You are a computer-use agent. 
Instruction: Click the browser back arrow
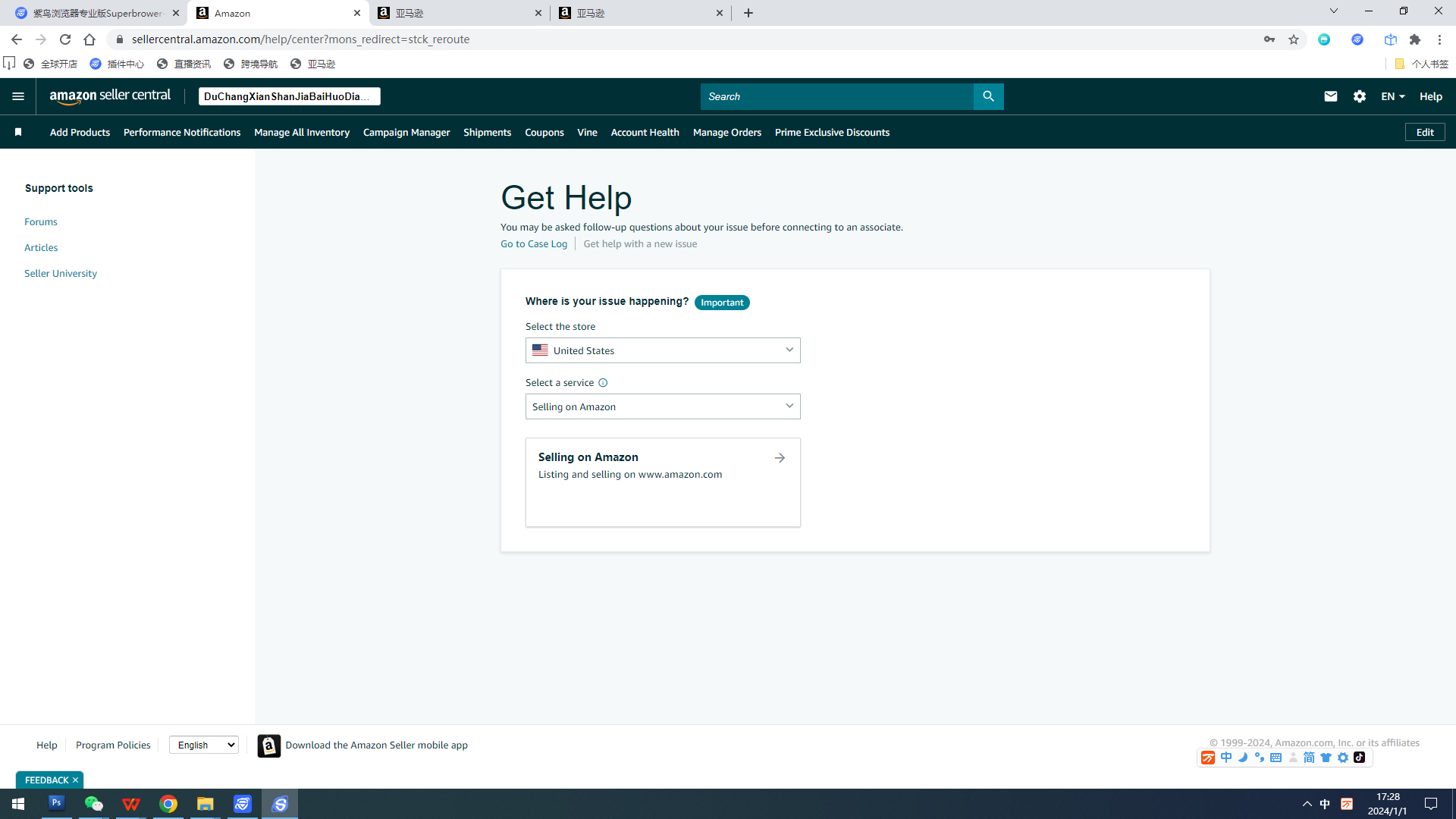pos(17,39)
